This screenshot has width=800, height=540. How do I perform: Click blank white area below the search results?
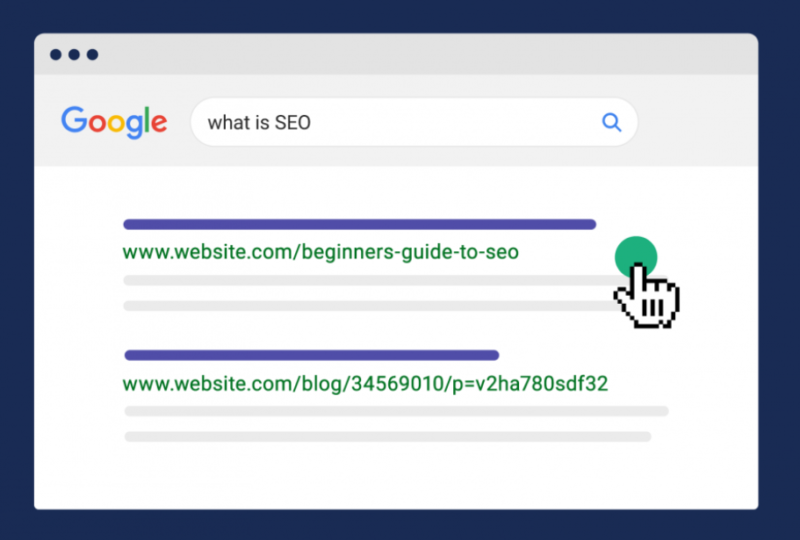click(396, 477)
